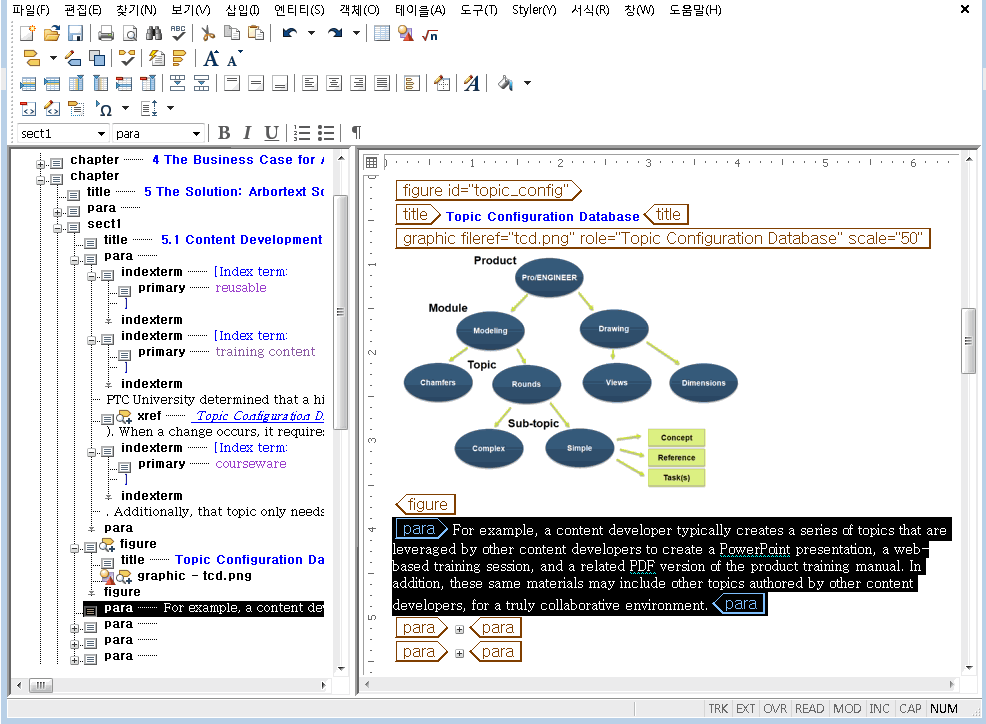Select the graphic - tcd.png tree item

click(x=194, y=576)
